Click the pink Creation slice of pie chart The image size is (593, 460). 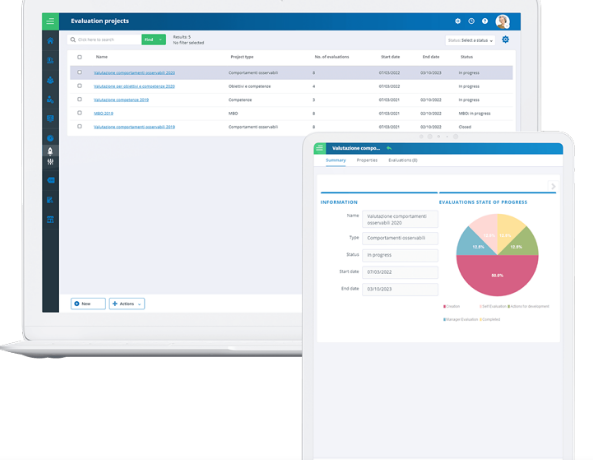[x=497, y=275]
